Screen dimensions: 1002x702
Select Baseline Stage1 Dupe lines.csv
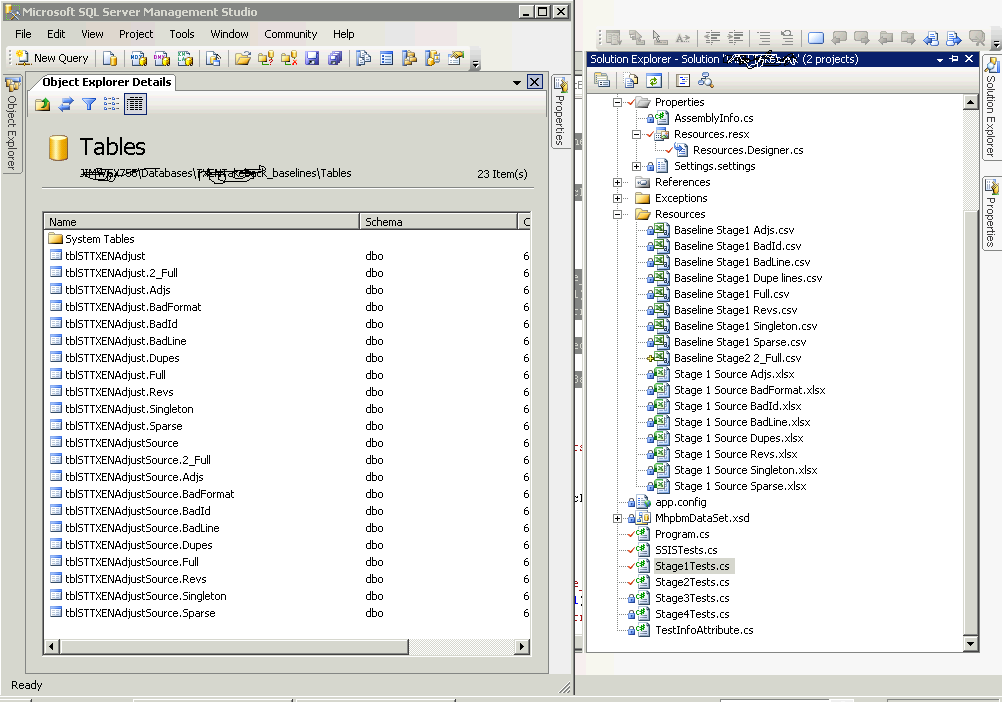tap(748, 278)
